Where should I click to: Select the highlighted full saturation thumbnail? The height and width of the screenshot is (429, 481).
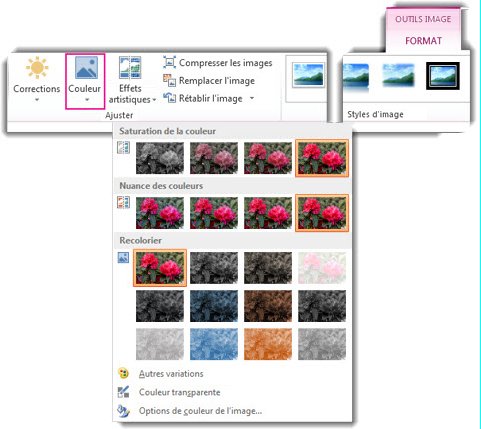click(322, 158)
